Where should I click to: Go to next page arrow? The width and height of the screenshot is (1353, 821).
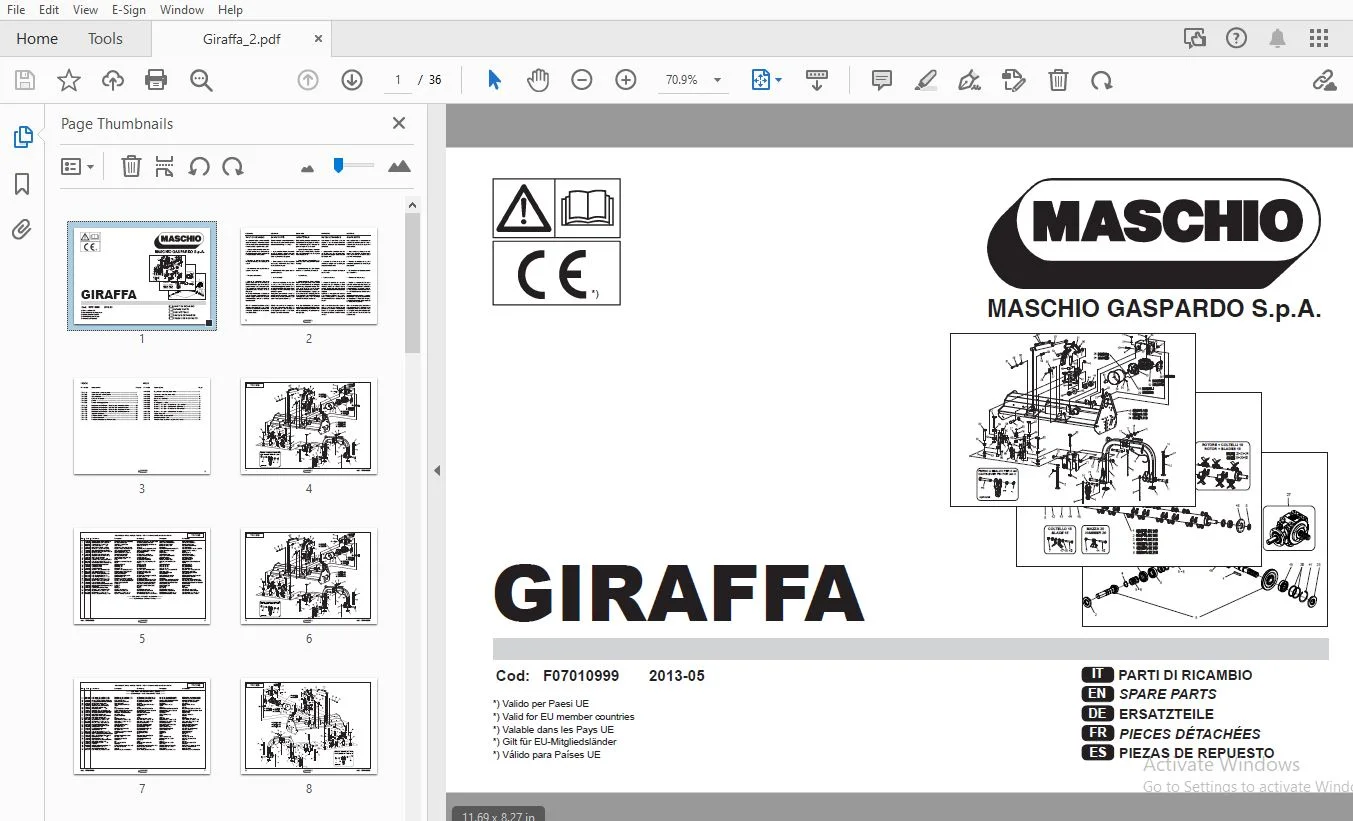tap(352, 80)
